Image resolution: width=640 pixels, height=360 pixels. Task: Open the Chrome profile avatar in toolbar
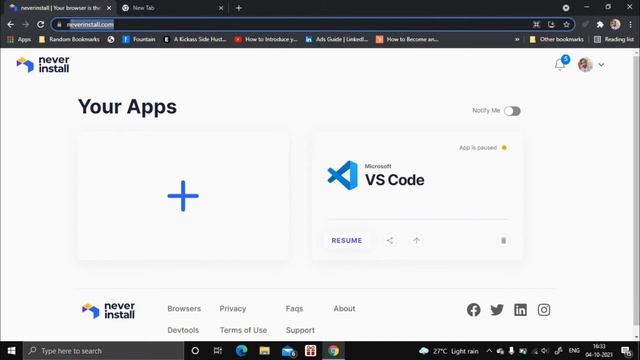click(615, 24)
